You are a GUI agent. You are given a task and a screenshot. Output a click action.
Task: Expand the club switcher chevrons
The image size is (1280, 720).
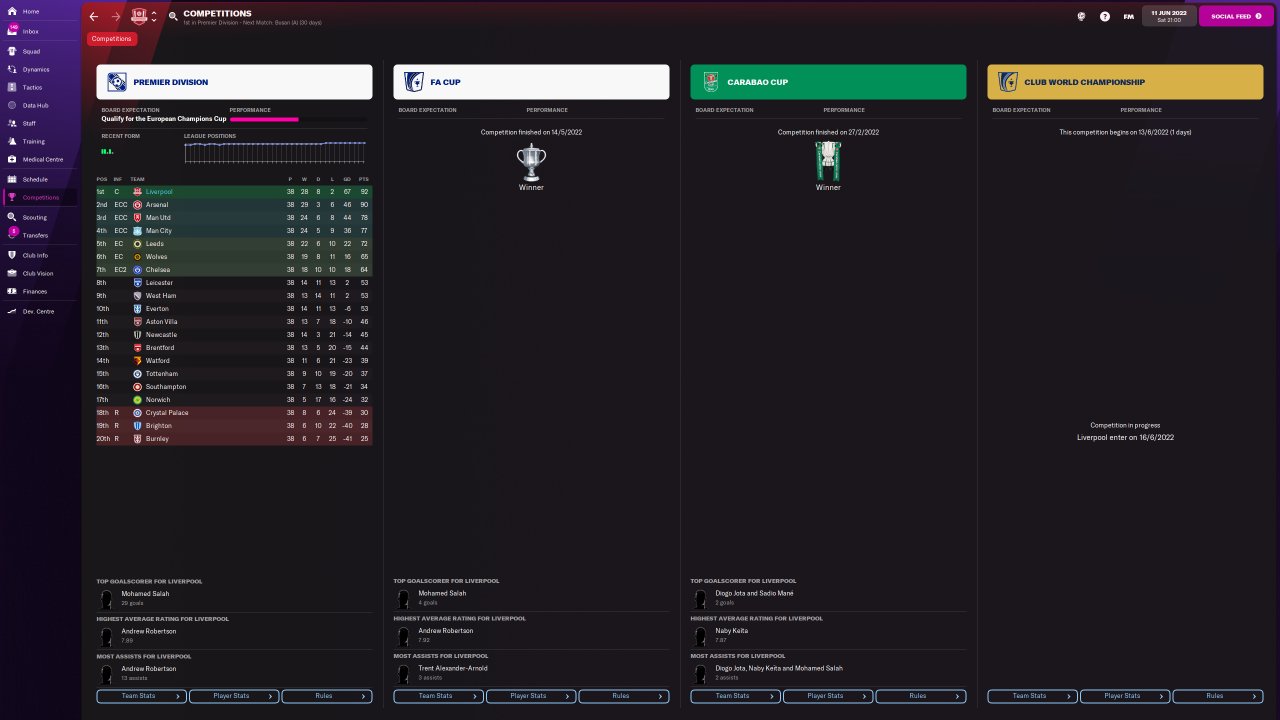tap(154, 16)
